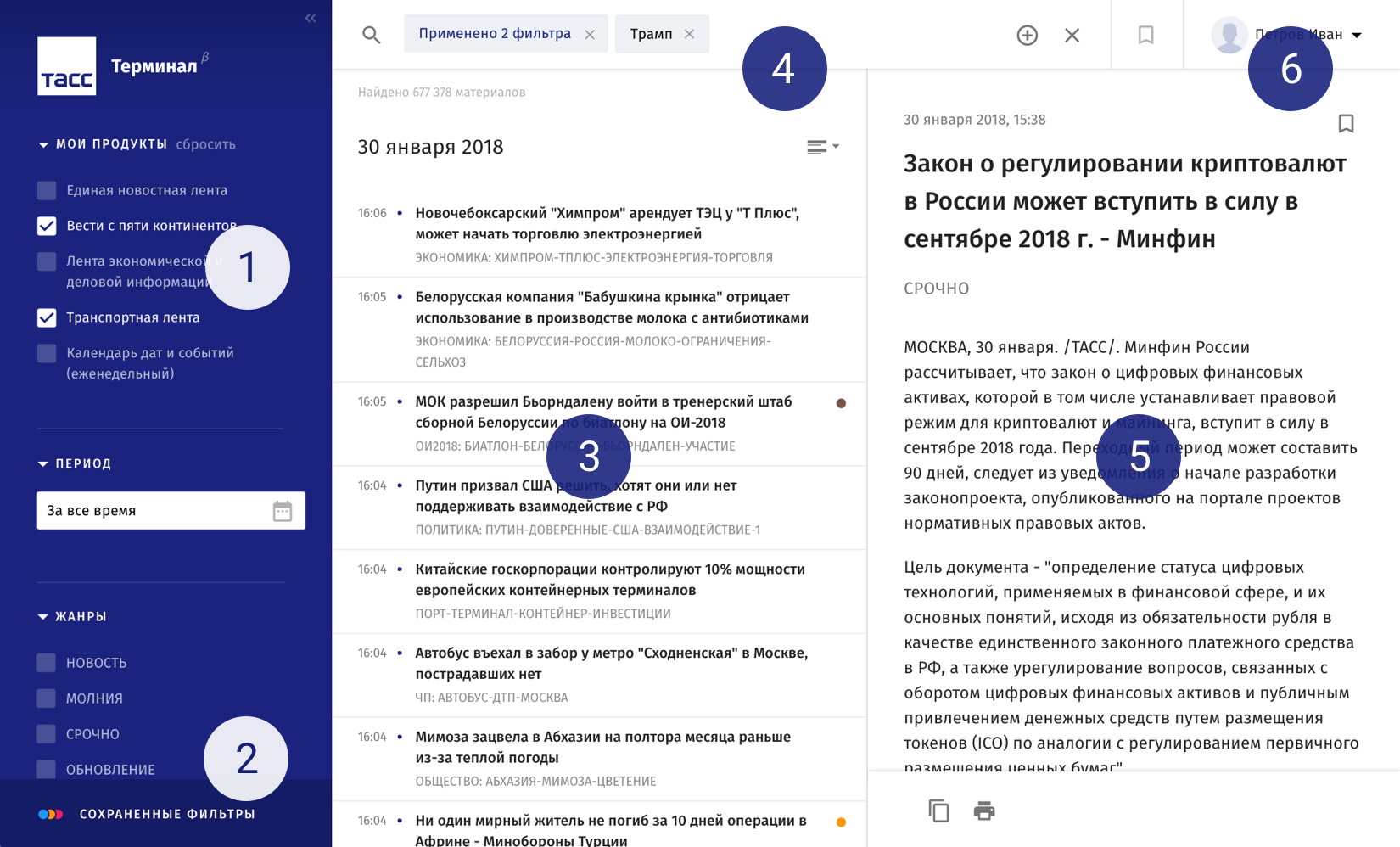Image resolution: width=1400 pixels, height=847 pixels.
Task: Click the 'СРОЧНО' label in article
Action: pos(936,289)
